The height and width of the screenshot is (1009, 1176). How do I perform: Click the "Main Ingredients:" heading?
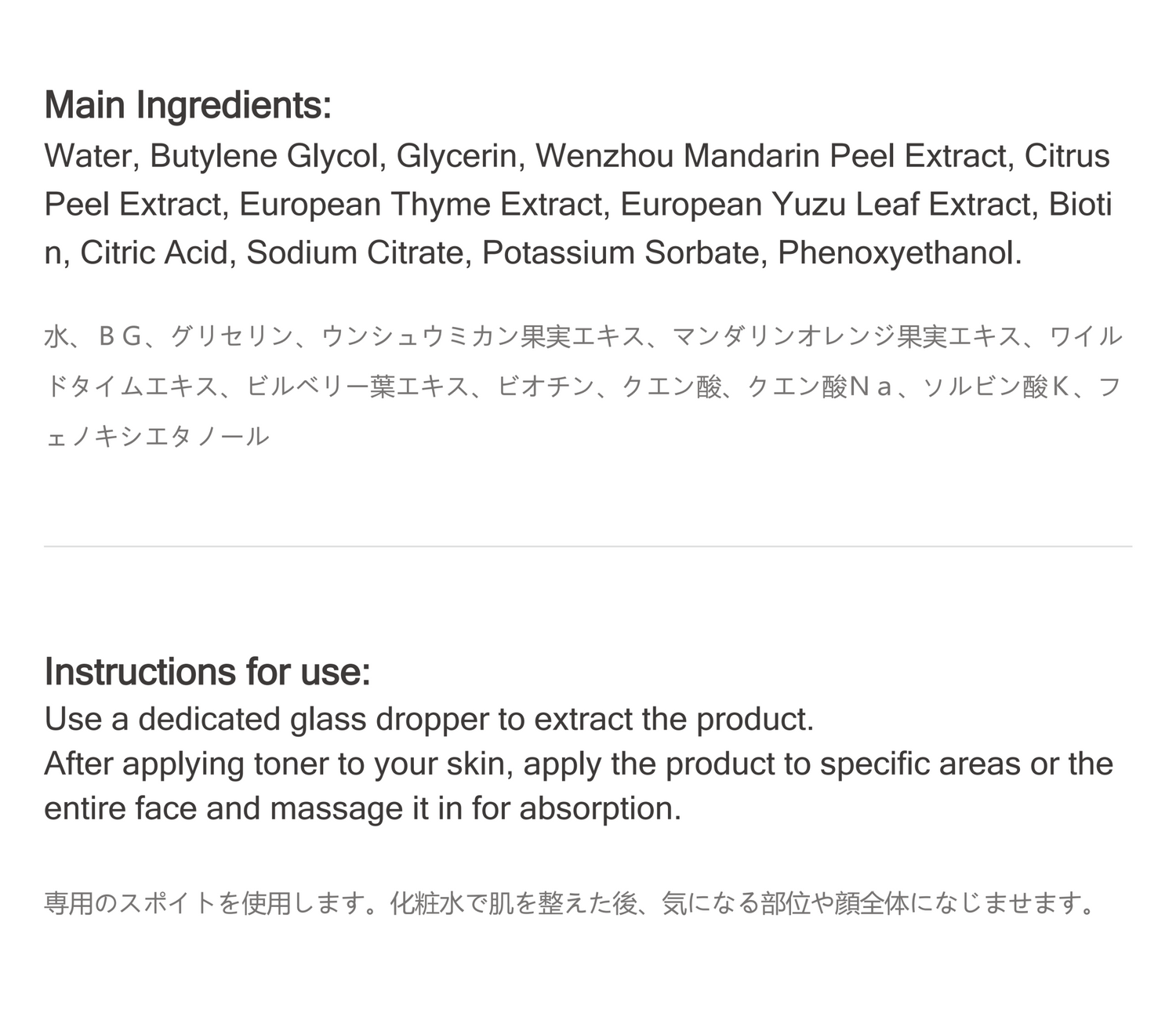188,105
